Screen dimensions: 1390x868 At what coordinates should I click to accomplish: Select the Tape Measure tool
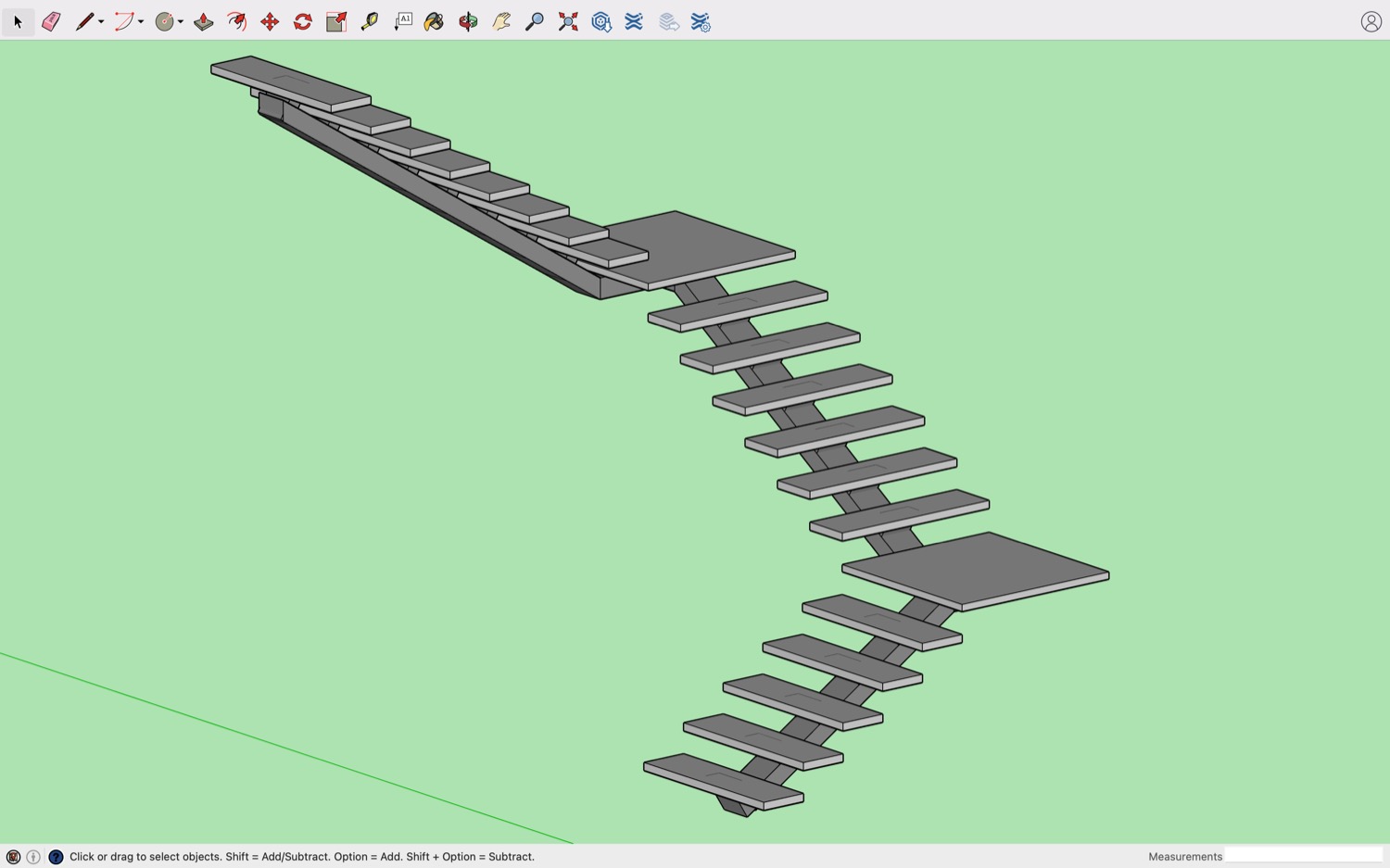370,21
